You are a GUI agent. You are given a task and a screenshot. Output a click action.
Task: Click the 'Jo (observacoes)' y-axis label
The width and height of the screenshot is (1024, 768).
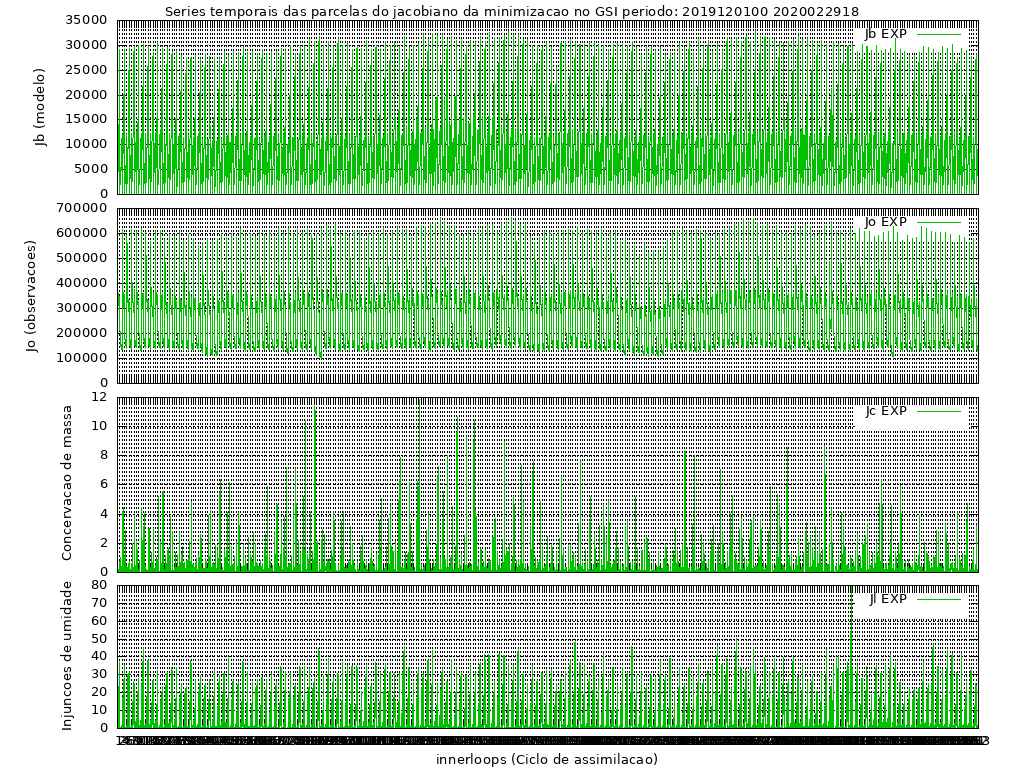[31, 296]
